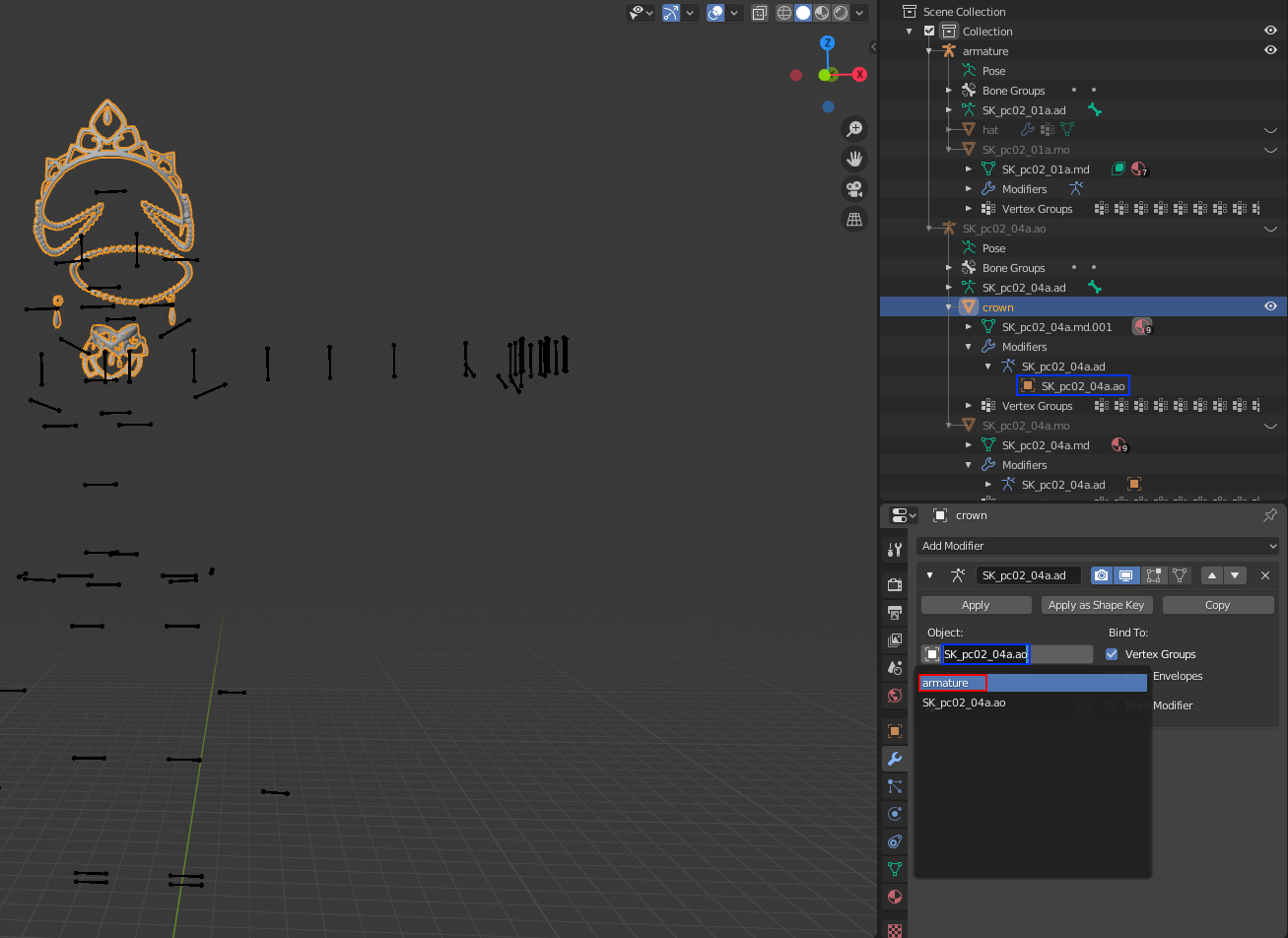Toggle camera view icon in viewport

click(854, 189)
